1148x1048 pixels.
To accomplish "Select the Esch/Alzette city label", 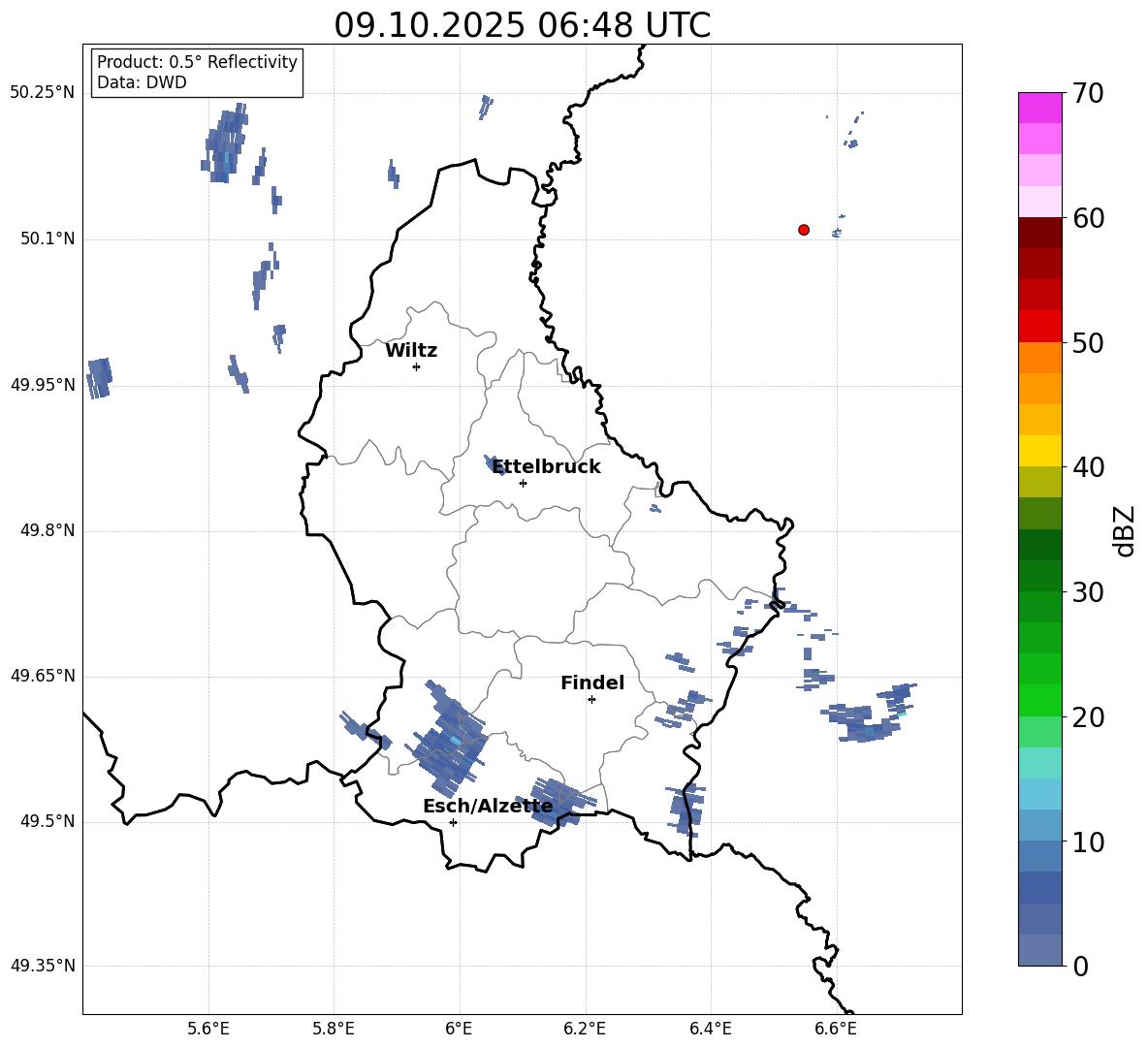I will [488, 807].
